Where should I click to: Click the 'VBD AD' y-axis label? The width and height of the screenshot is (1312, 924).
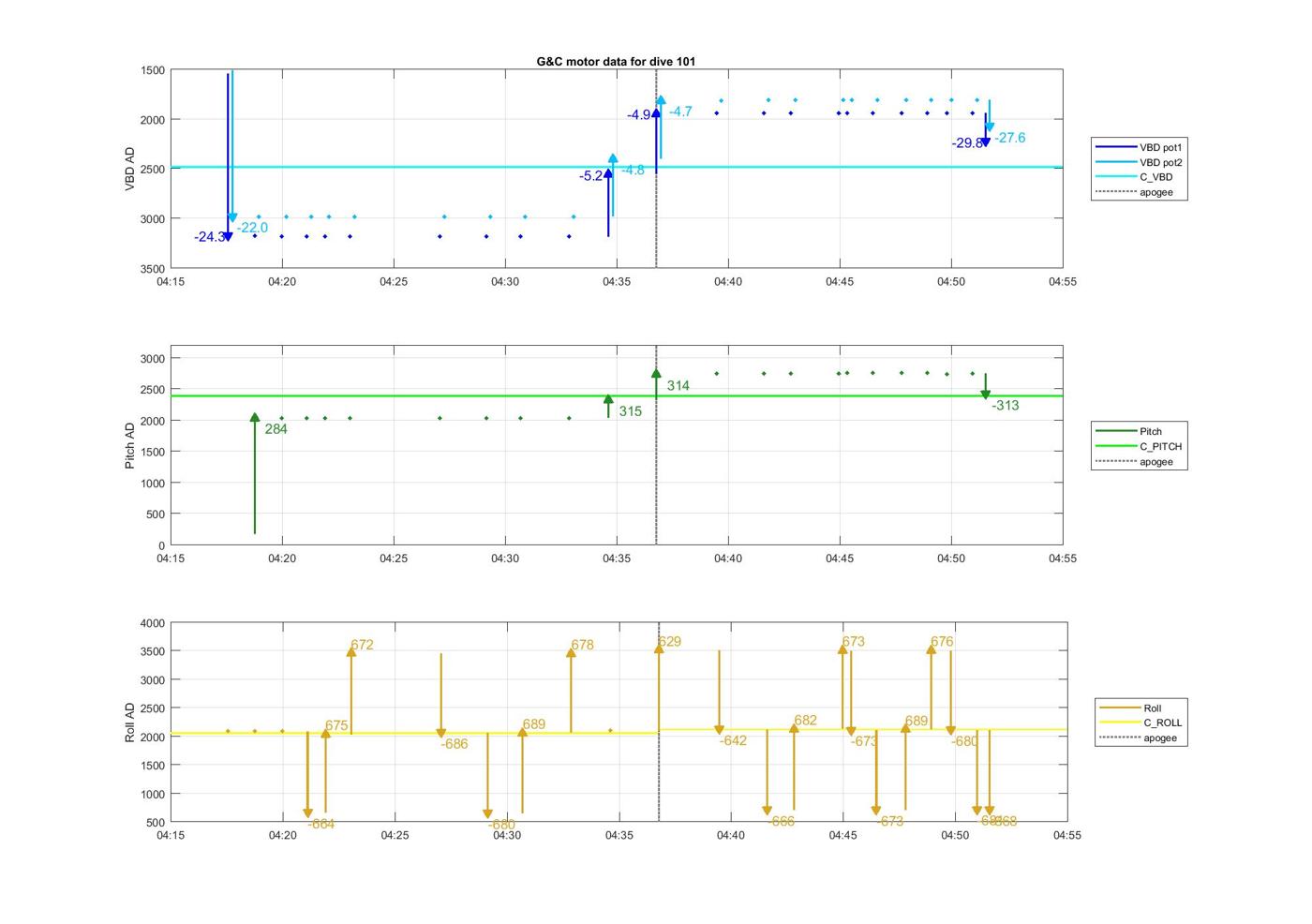pyautogui.click(x=130, y=169)
